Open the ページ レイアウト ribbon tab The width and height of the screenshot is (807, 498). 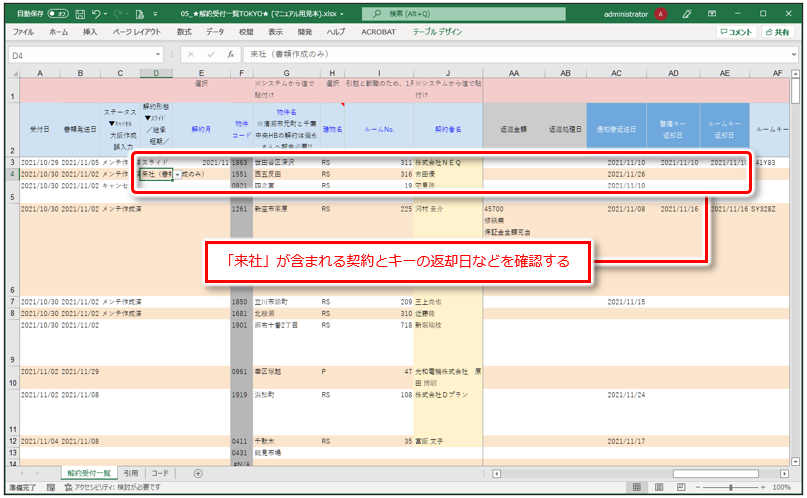137,32
